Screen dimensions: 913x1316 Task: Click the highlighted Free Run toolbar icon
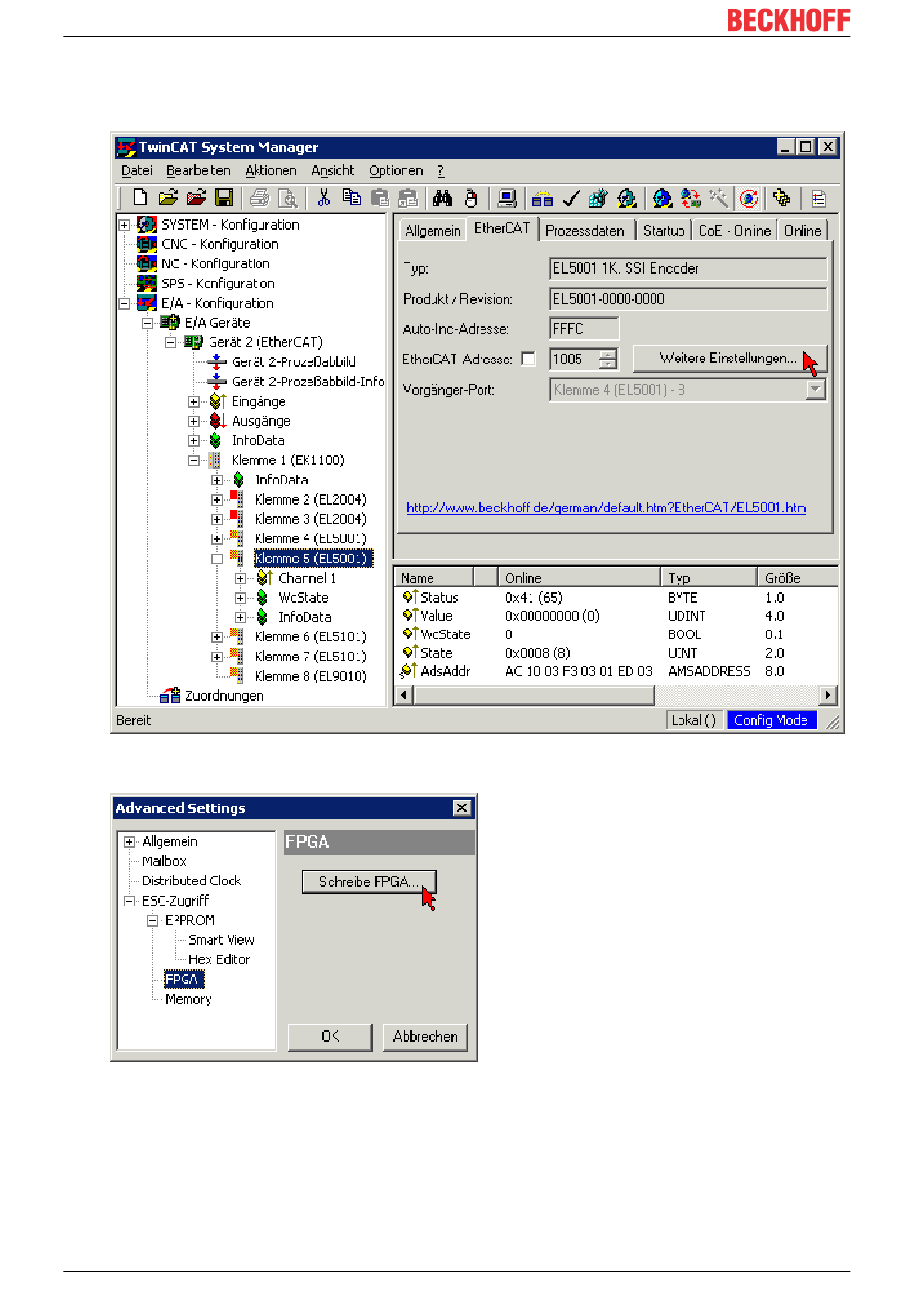pos(748,198)
